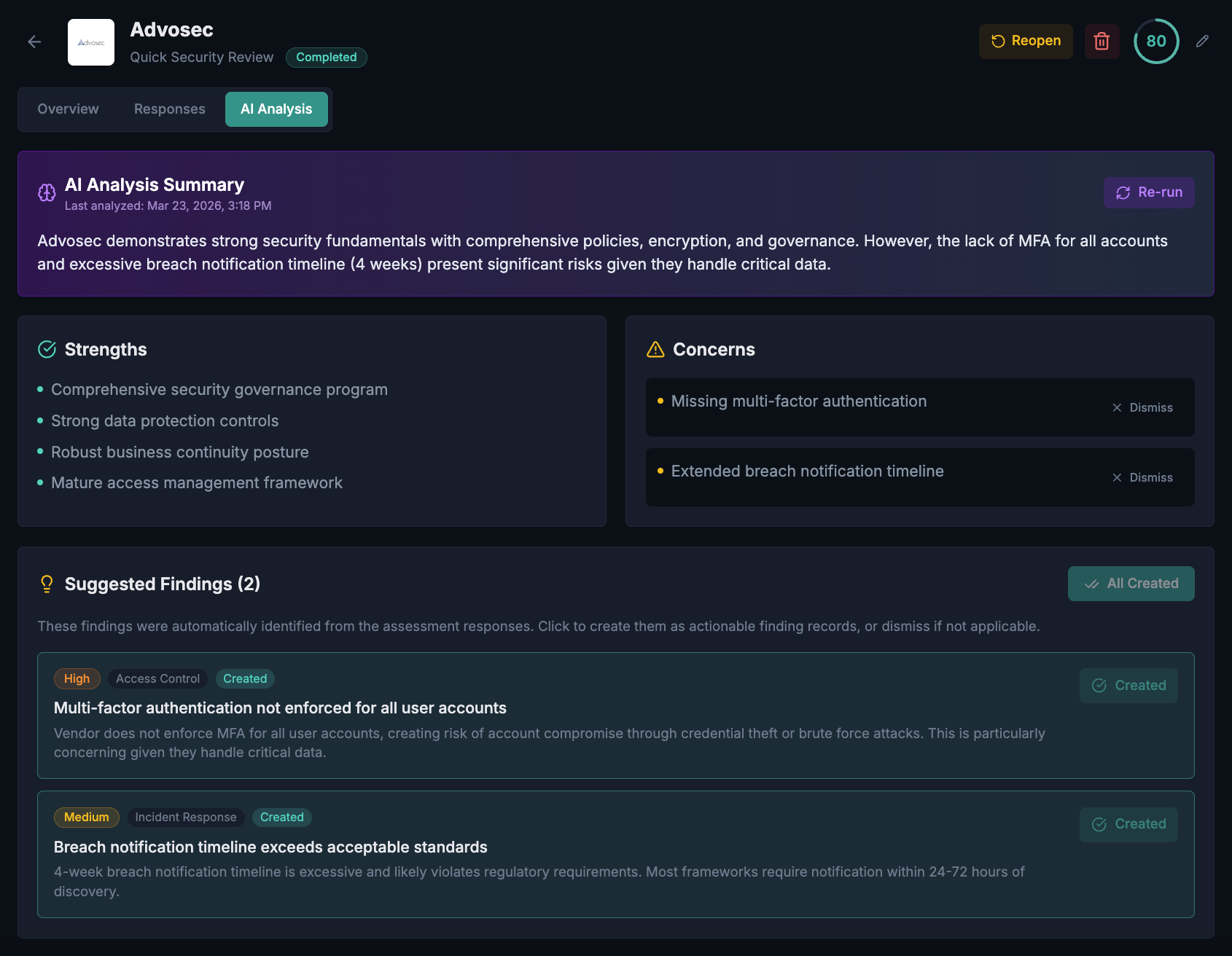This screenshot has height=956, width=1232.
Task: Click the Completed status badge
Action: tap(326, 57)
